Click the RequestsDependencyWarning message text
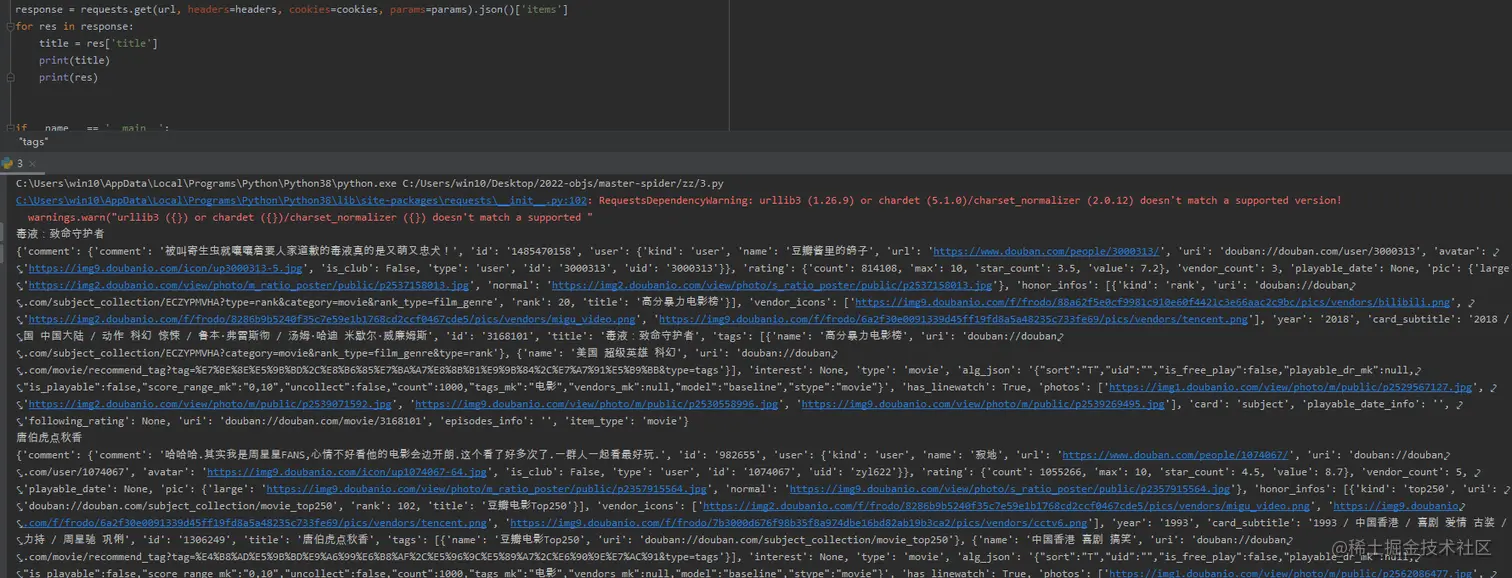Image resolution: width=1512 pixels, height=578 pixels. (970, 200)
